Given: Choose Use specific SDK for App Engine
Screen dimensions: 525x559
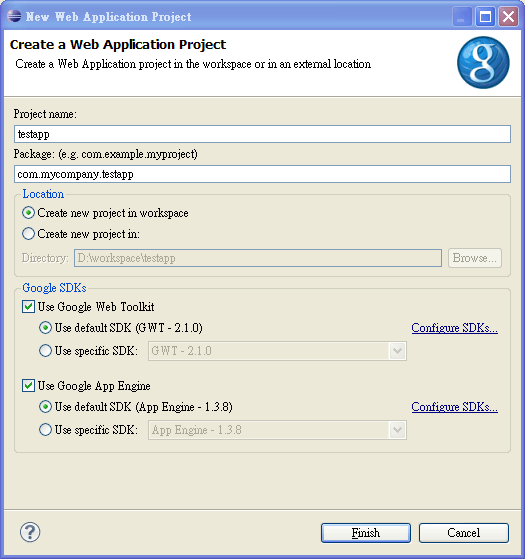Looking at the screenshot, I should (88, 430).
